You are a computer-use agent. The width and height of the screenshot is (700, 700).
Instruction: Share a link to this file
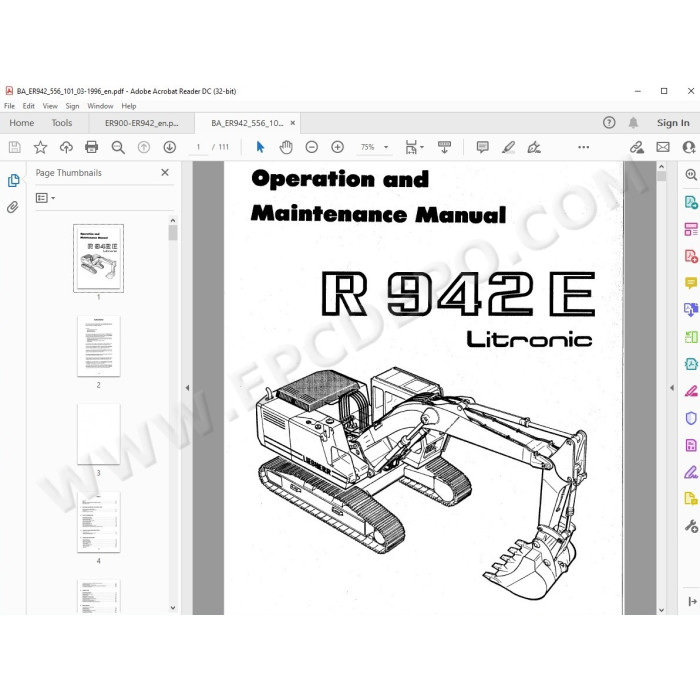click(x=637, y=147)
